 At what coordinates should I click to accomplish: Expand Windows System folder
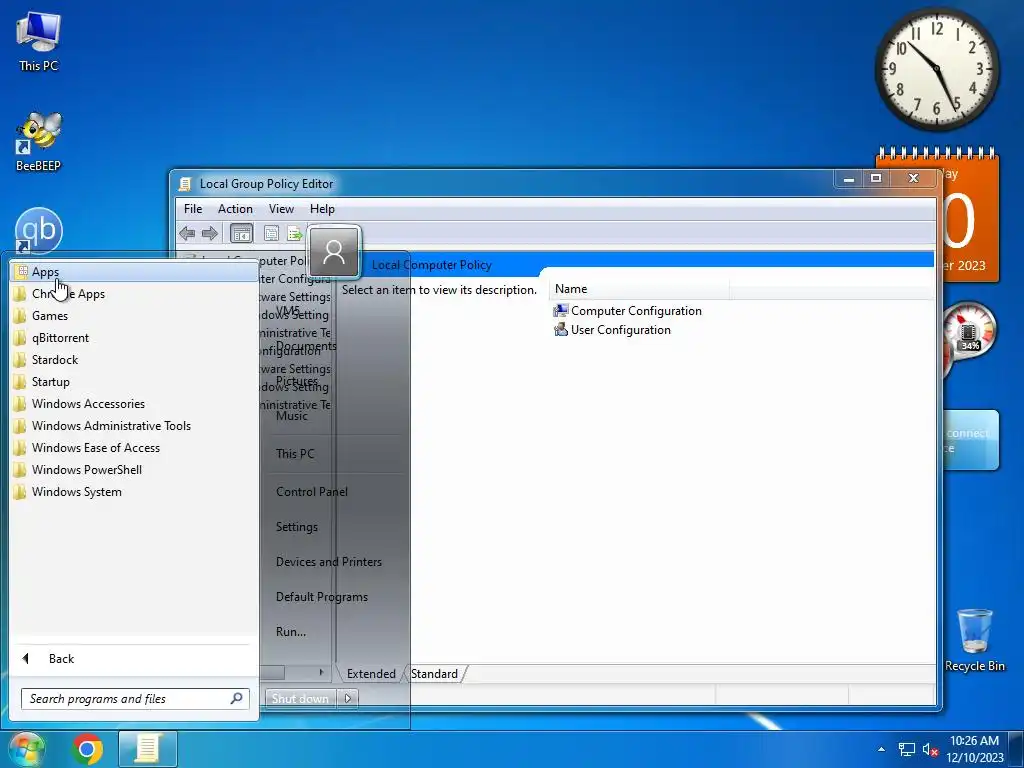134,492
